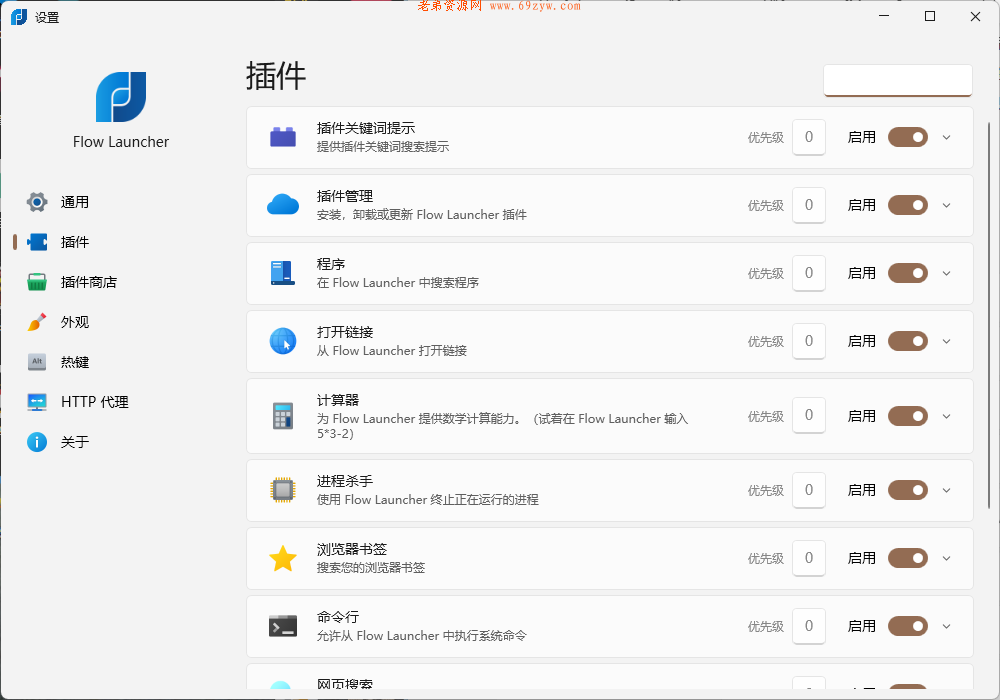The width and height of the screenshot is (1000, 700).
Task: Expand the 进程杀手 plugin chevron
Action: (946, 490)
